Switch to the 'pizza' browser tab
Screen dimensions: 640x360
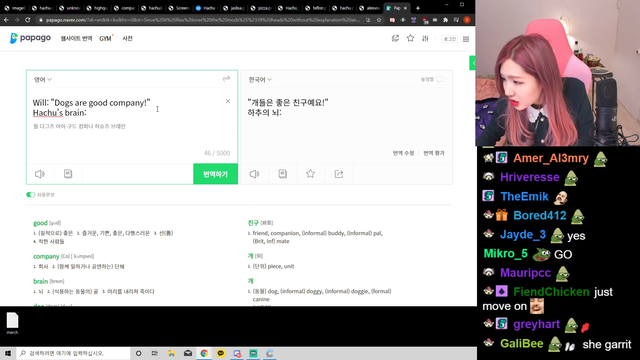[260, 8]
